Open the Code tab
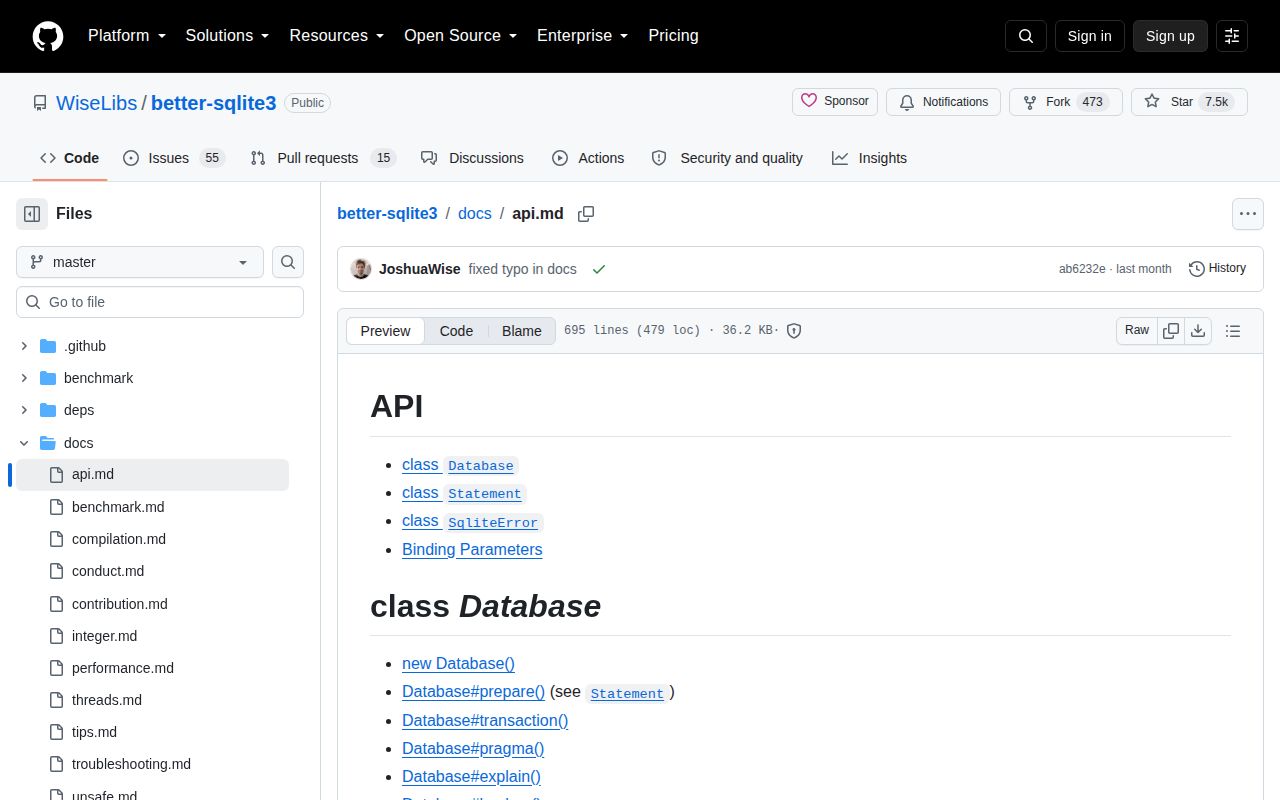 click(70, 158)
